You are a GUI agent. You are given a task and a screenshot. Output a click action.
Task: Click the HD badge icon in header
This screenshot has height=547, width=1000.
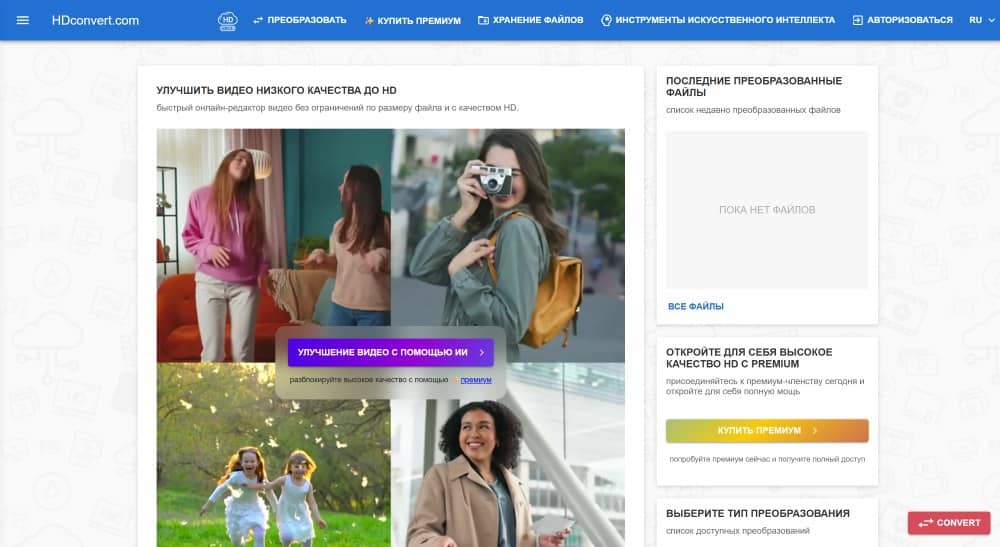[x=228, y=20]
